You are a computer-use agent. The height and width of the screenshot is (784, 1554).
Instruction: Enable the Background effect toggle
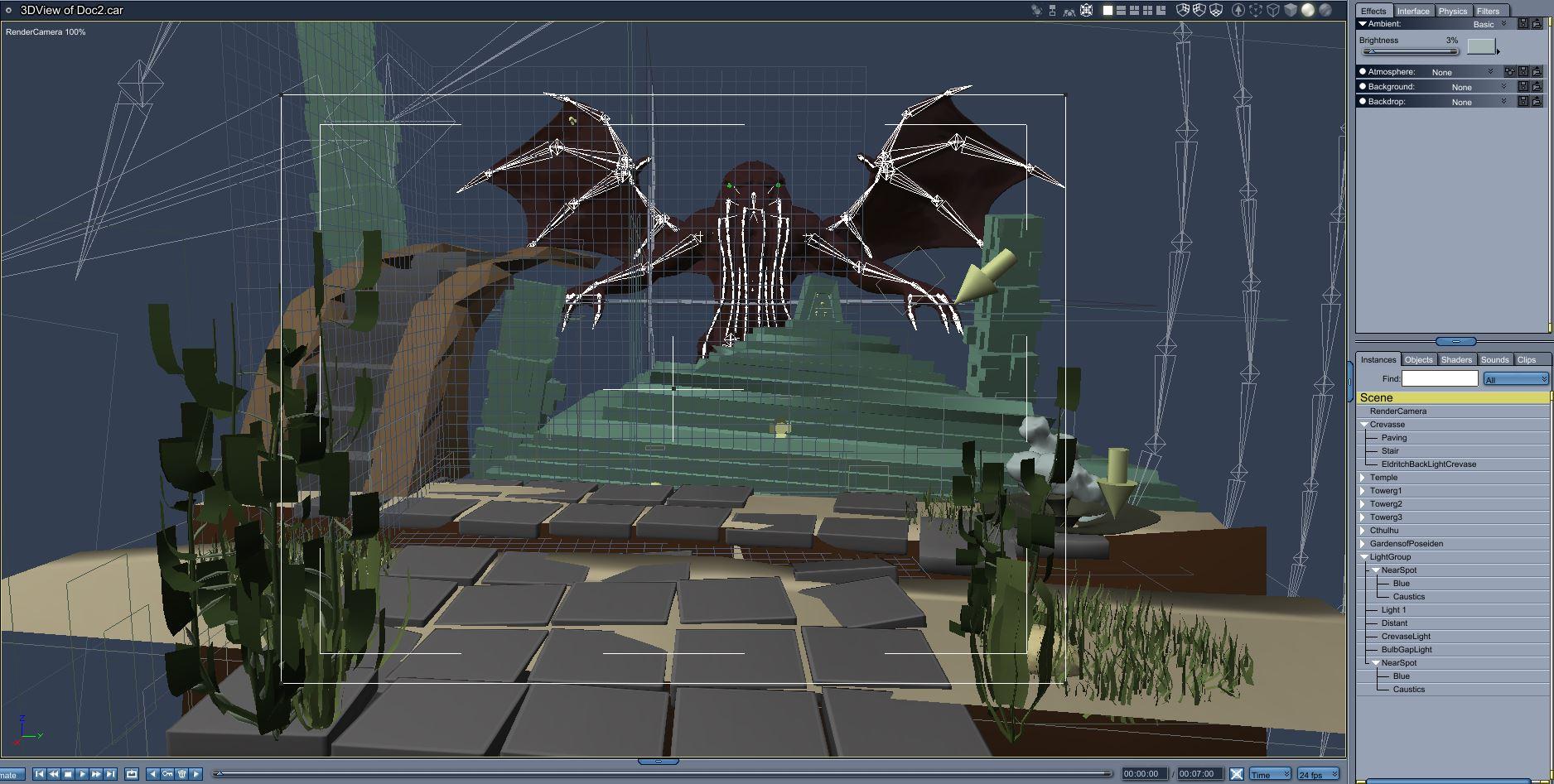[1363, 87]
